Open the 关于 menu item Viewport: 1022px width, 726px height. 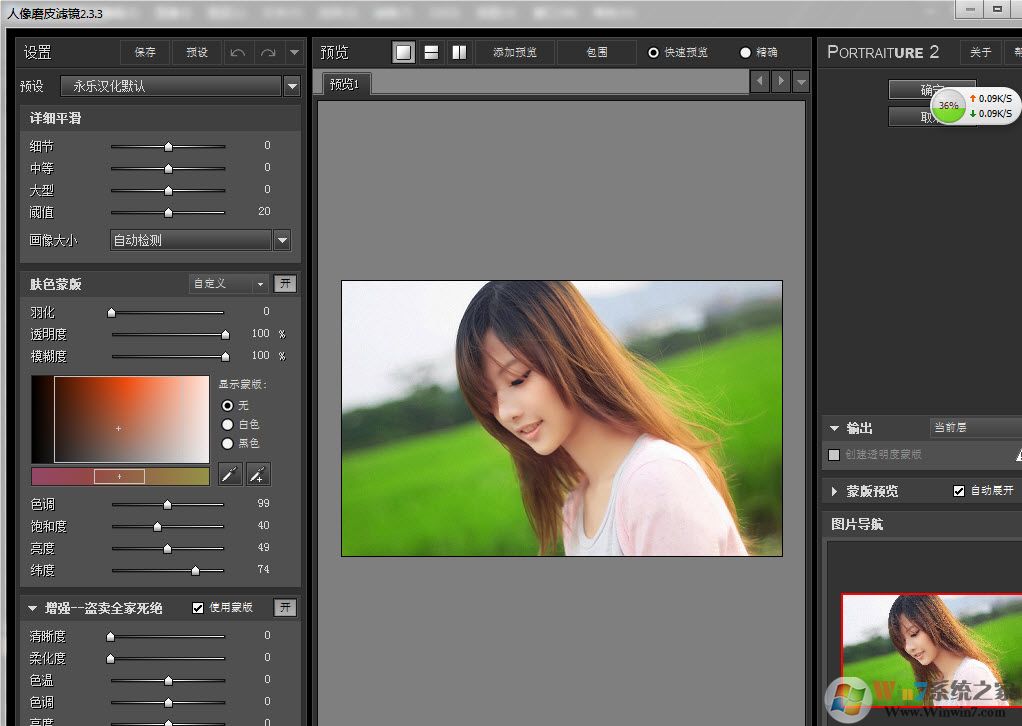coord(981,52)
